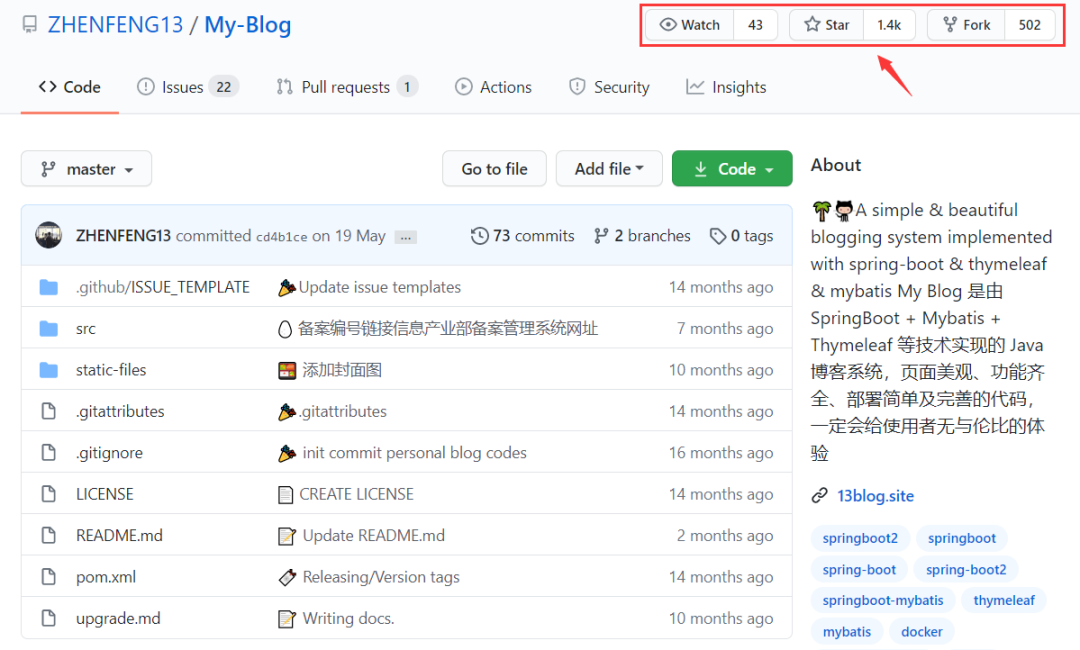Select the springboot topic tag

pos(962,538)
